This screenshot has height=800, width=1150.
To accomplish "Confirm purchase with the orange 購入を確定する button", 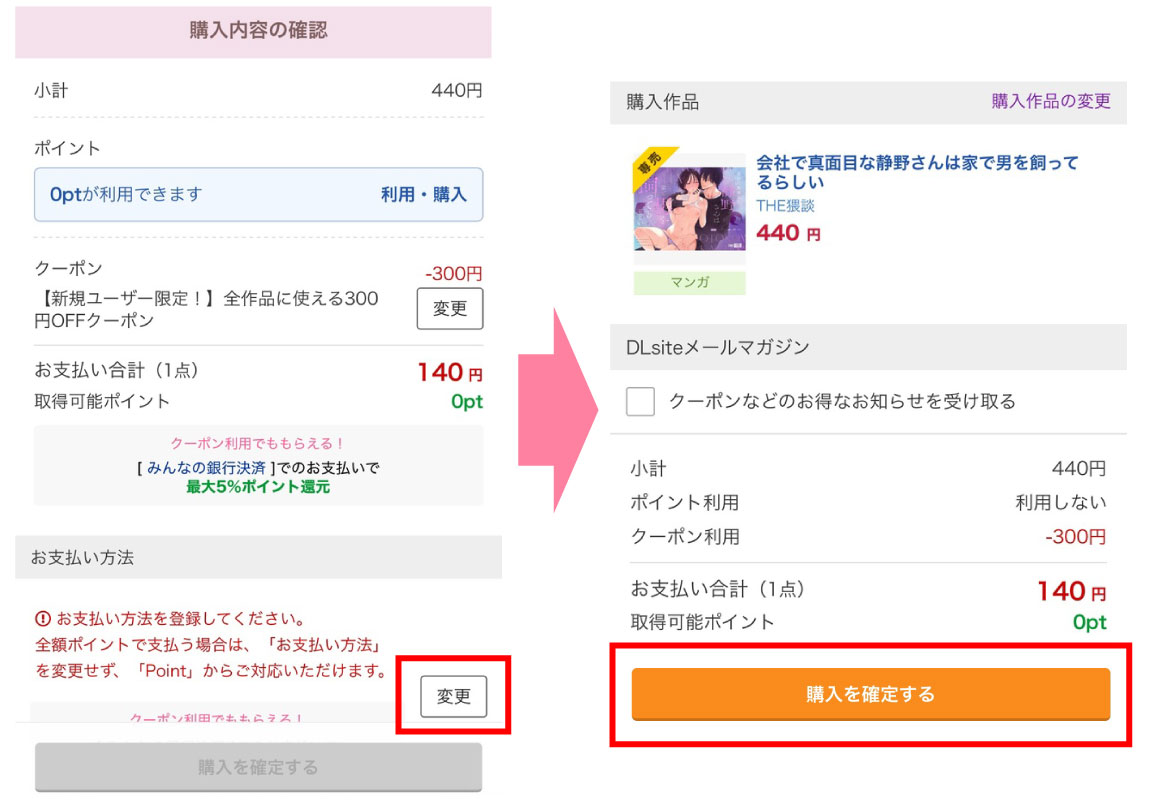I will pyautogui.click(x=870, y=694).
